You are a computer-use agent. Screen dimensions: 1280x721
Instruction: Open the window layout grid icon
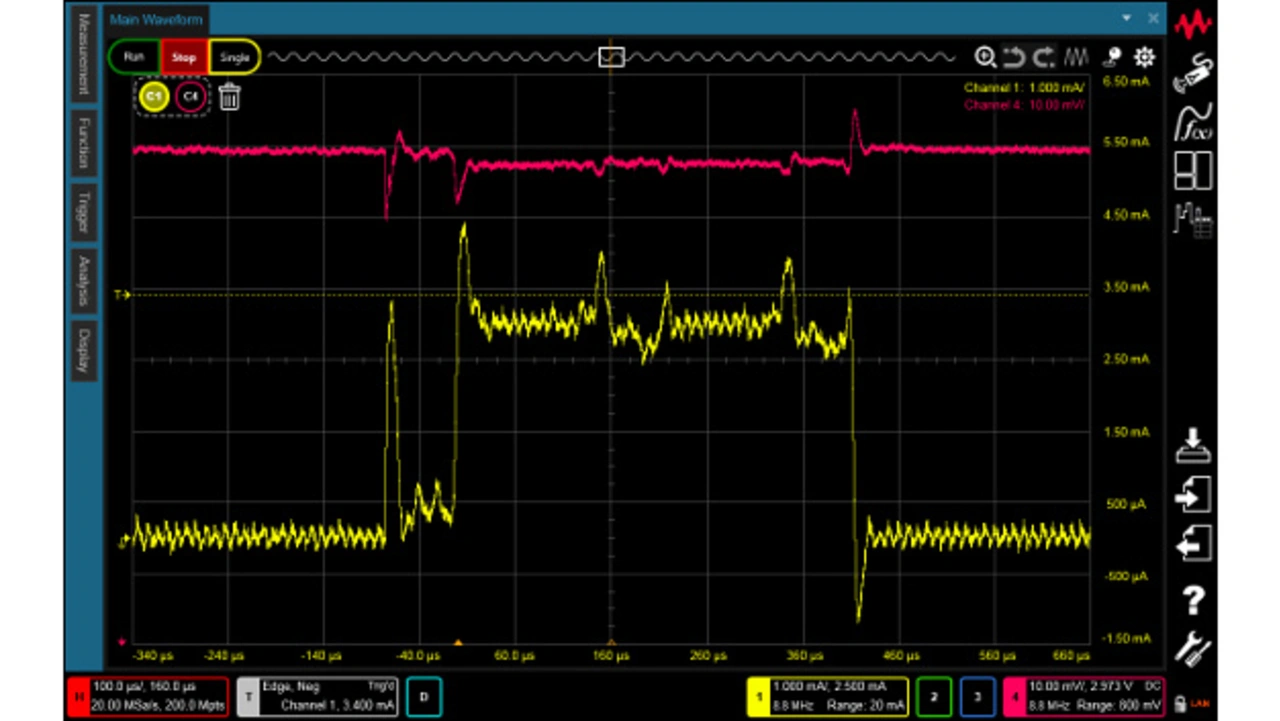(1193, 170)
